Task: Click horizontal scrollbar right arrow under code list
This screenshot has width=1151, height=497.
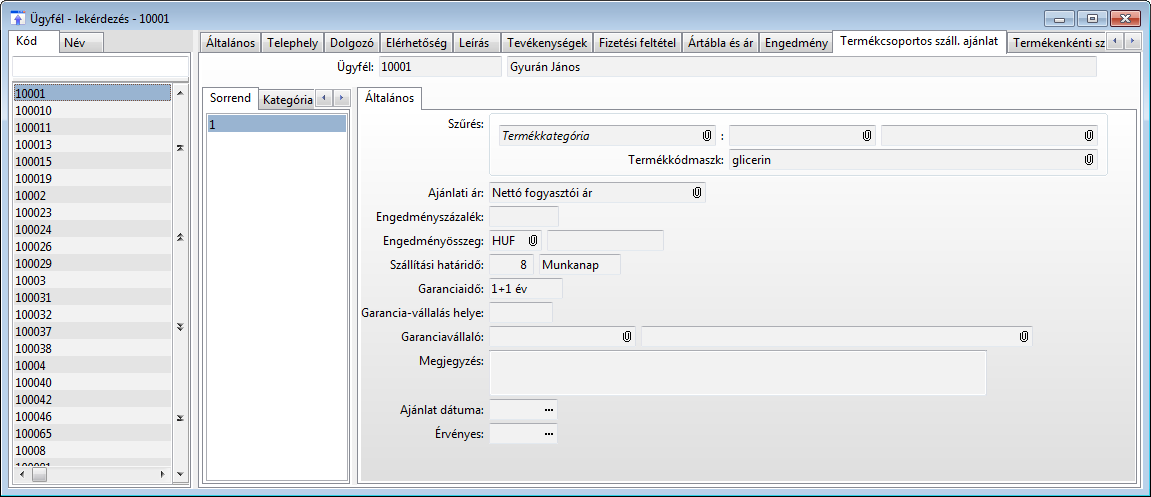Action: [x=163, y=475]
